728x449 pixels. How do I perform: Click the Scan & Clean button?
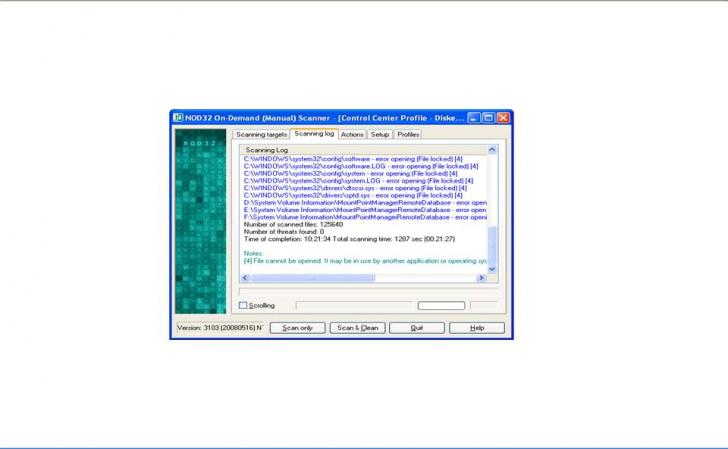coord(358,328)
